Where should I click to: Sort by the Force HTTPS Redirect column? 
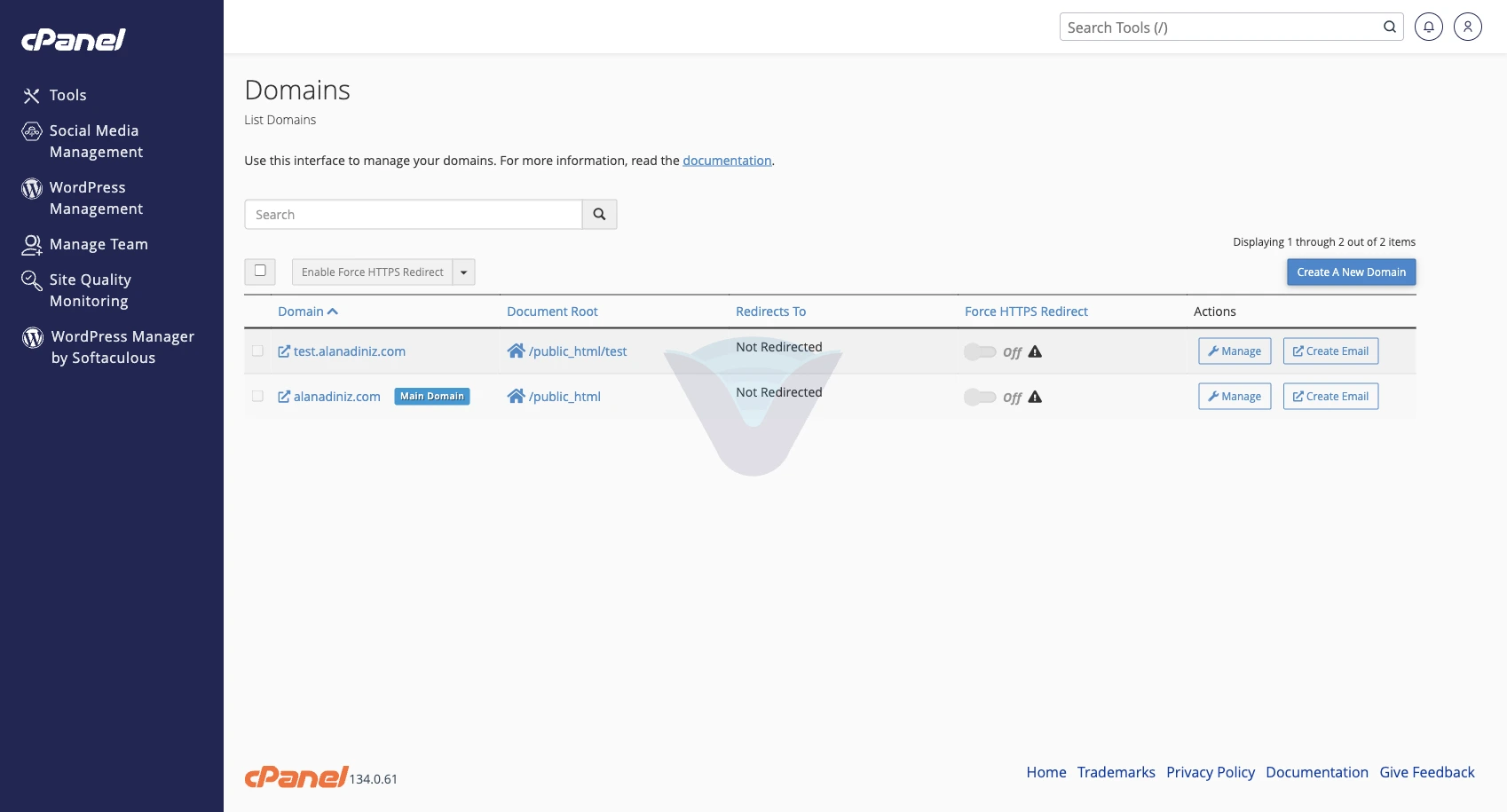pyautogui.click(x=1026, y=311)
